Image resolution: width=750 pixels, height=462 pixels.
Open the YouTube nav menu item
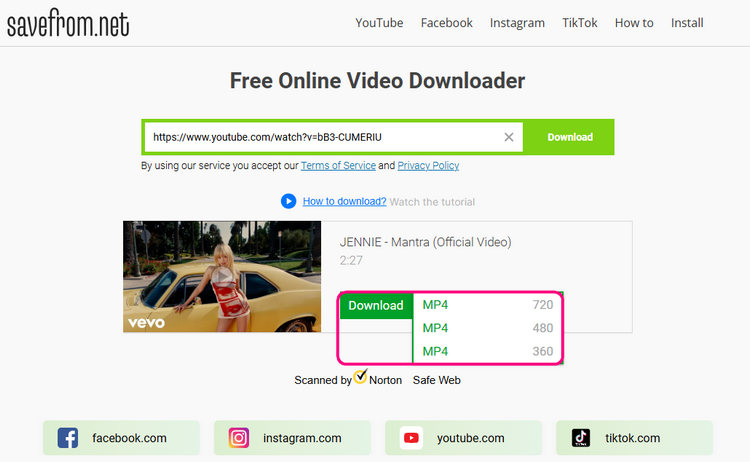(379, 23)
